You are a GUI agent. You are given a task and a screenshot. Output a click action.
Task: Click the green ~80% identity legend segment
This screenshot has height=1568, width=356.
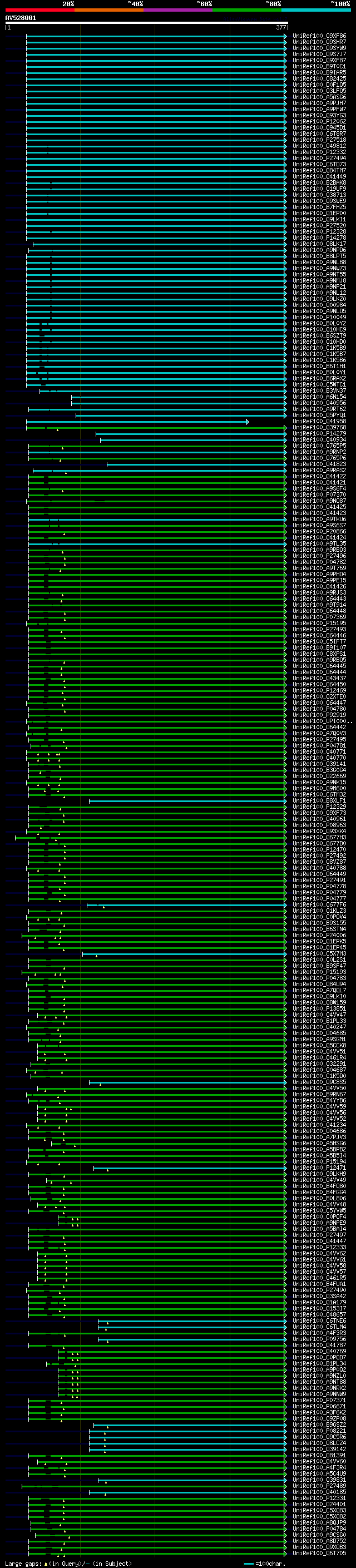(x=247, y=10)
